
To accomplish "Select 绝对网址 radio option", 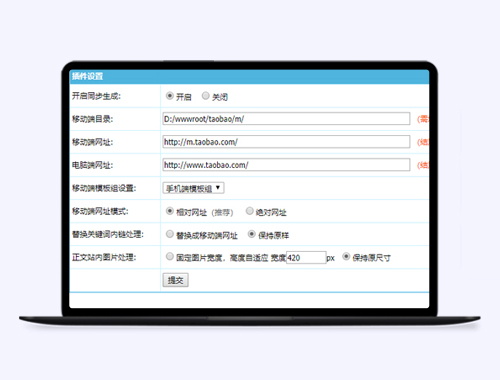I will point(250,211).
